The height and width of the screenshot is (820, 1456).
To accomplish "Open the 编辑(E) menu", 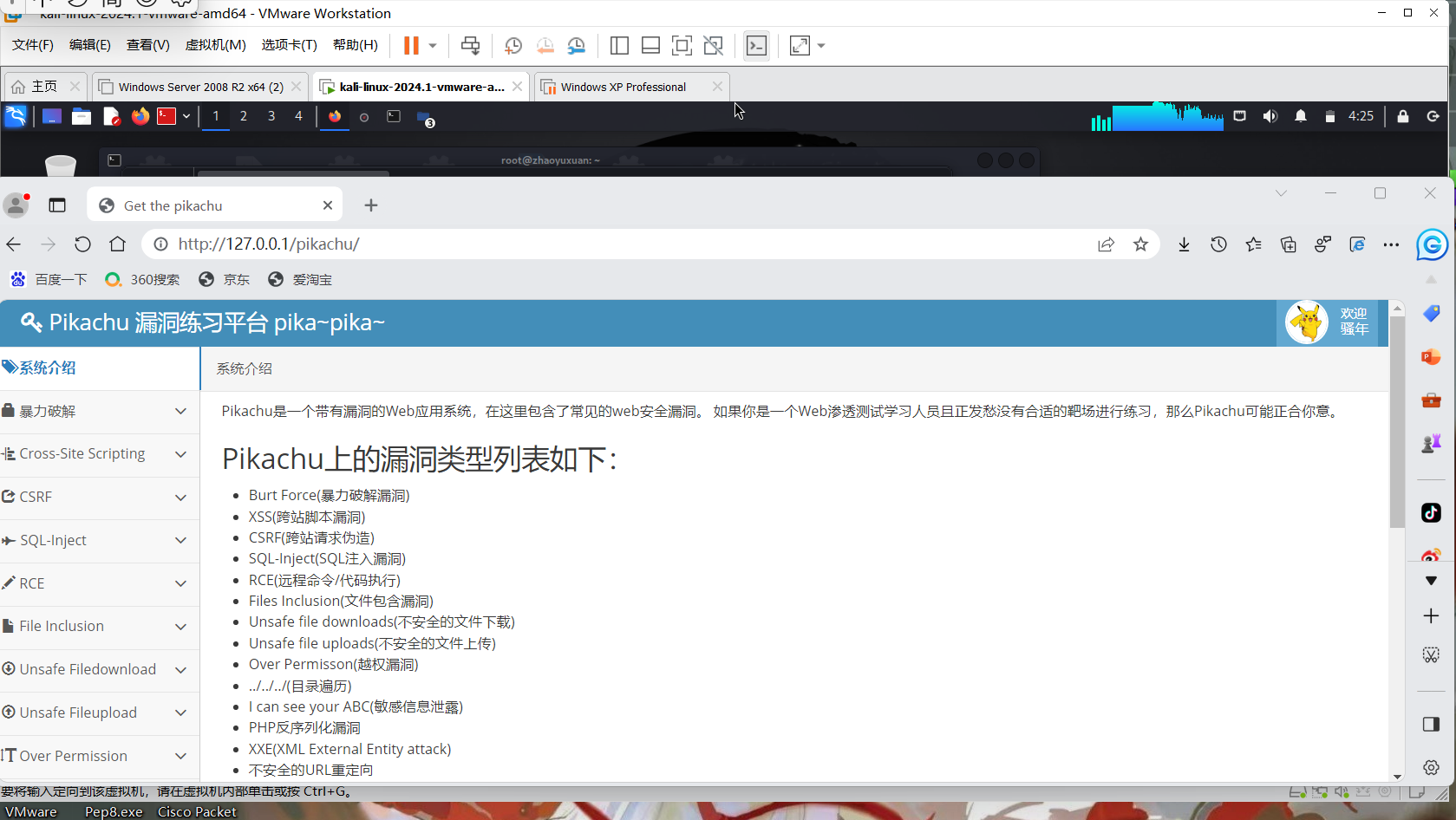I will (x=90, y=45).
